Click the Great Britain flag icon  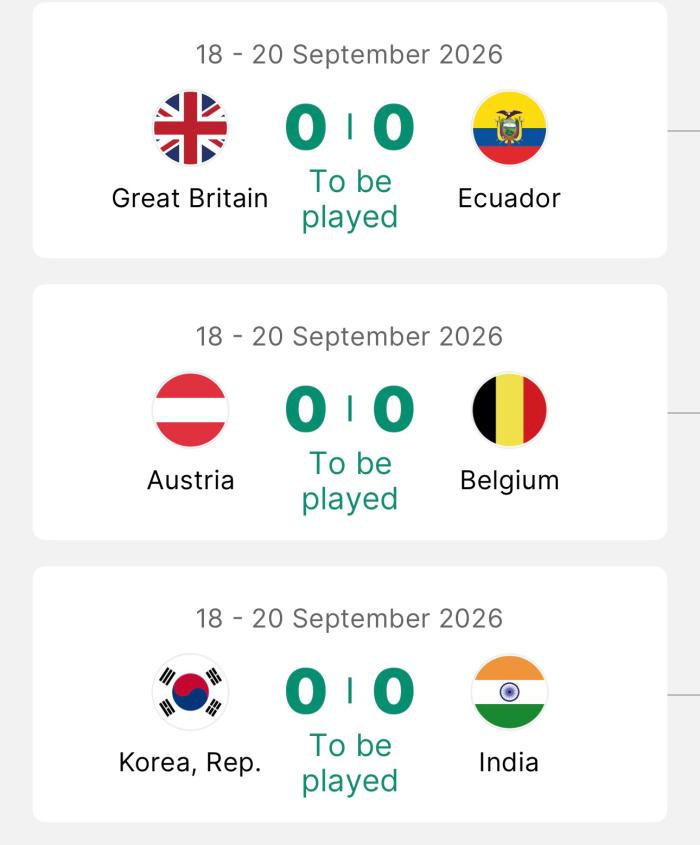tap(190, 128)
